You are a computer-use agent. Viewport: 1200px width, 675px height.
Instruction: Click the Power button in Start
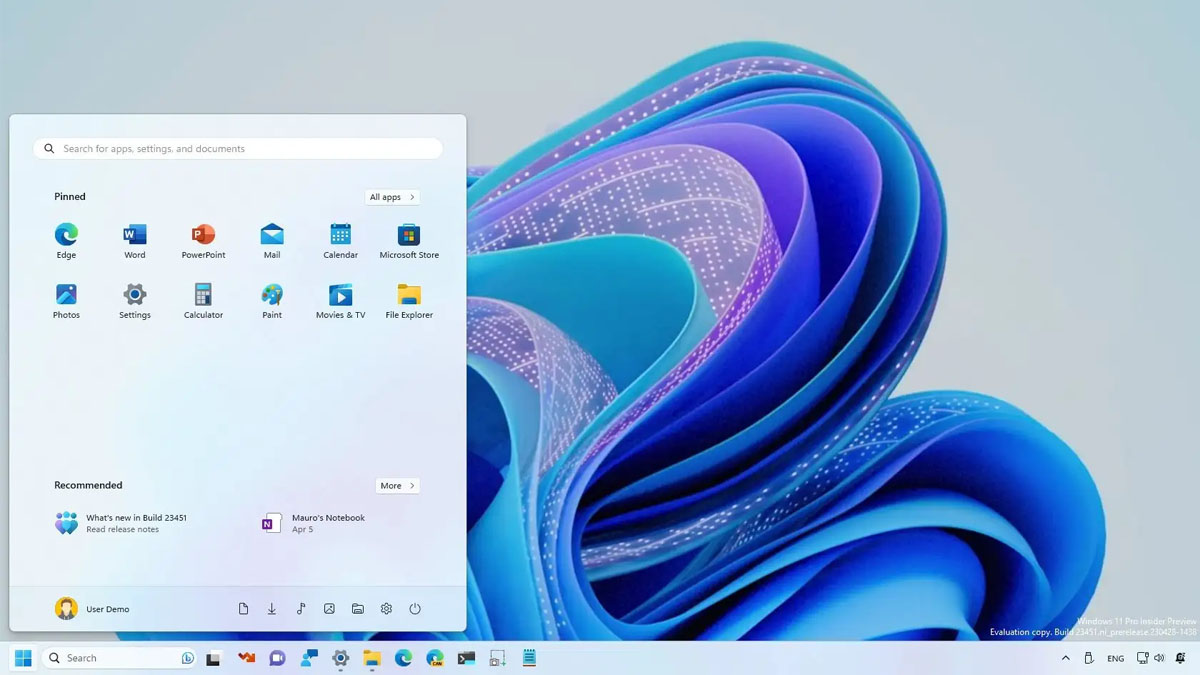[x=415, y=609]
